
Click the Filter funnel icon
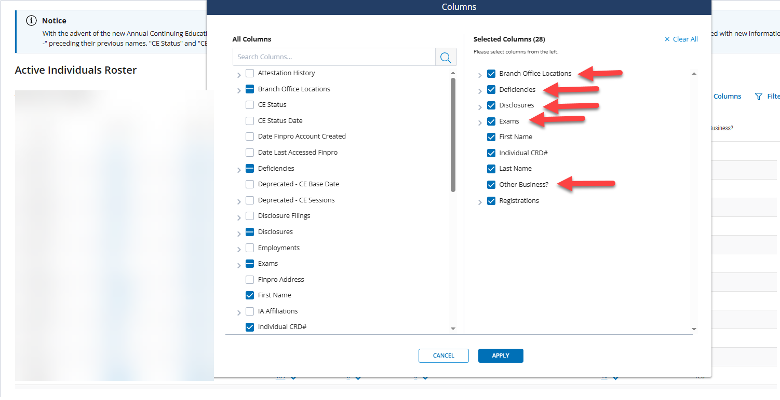[x=759, y=97]
